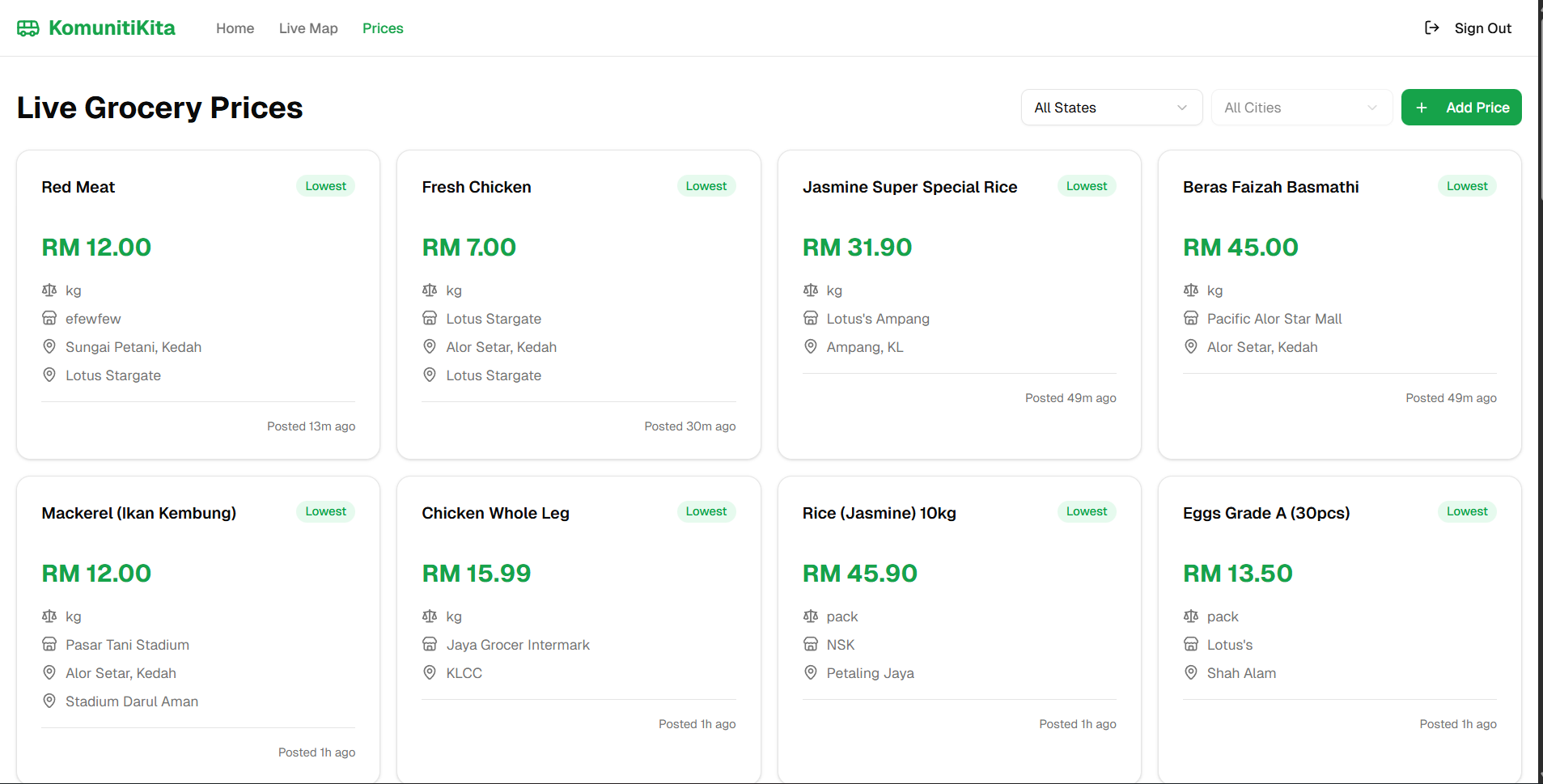Click location pin beside KLCC

tap(430, 672)
